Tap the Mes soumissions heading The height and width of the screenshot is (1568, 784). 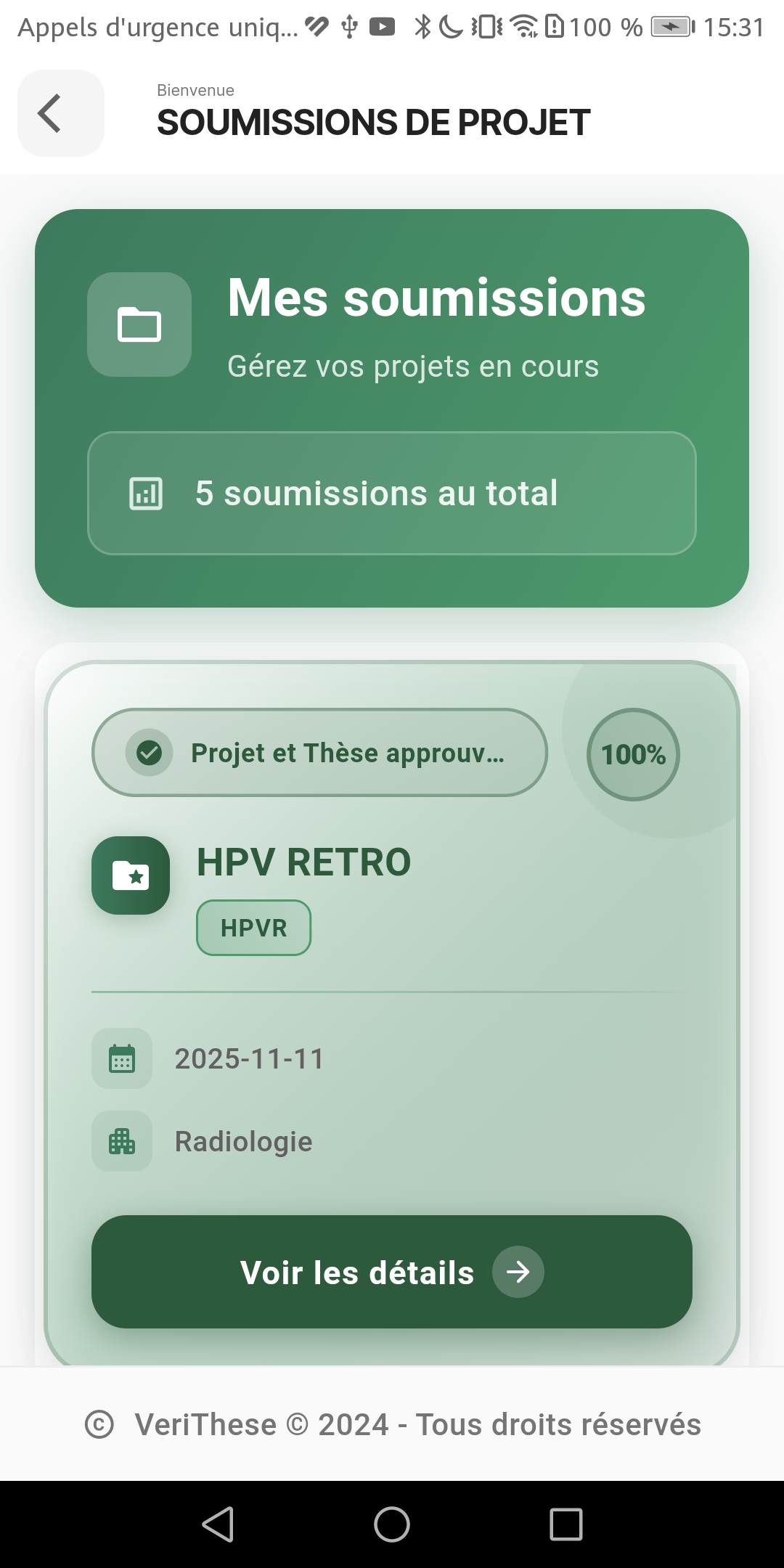(436, 298)
